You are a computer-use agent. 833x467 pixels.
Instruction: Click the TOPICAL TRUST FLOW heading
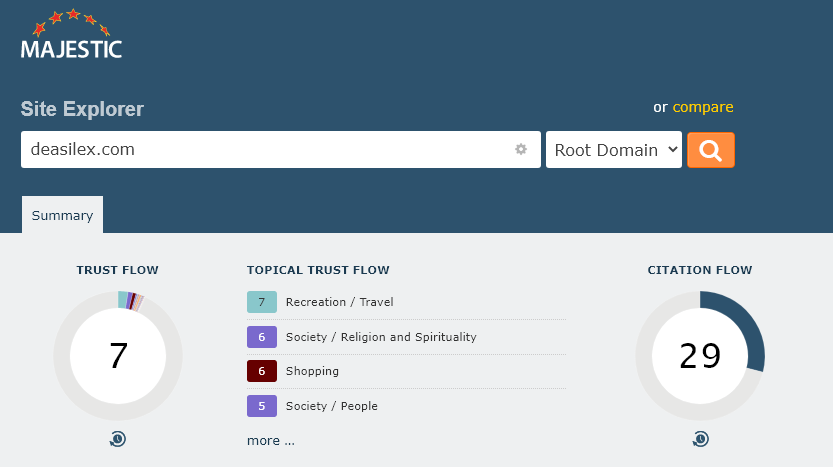tap(318, 270)
